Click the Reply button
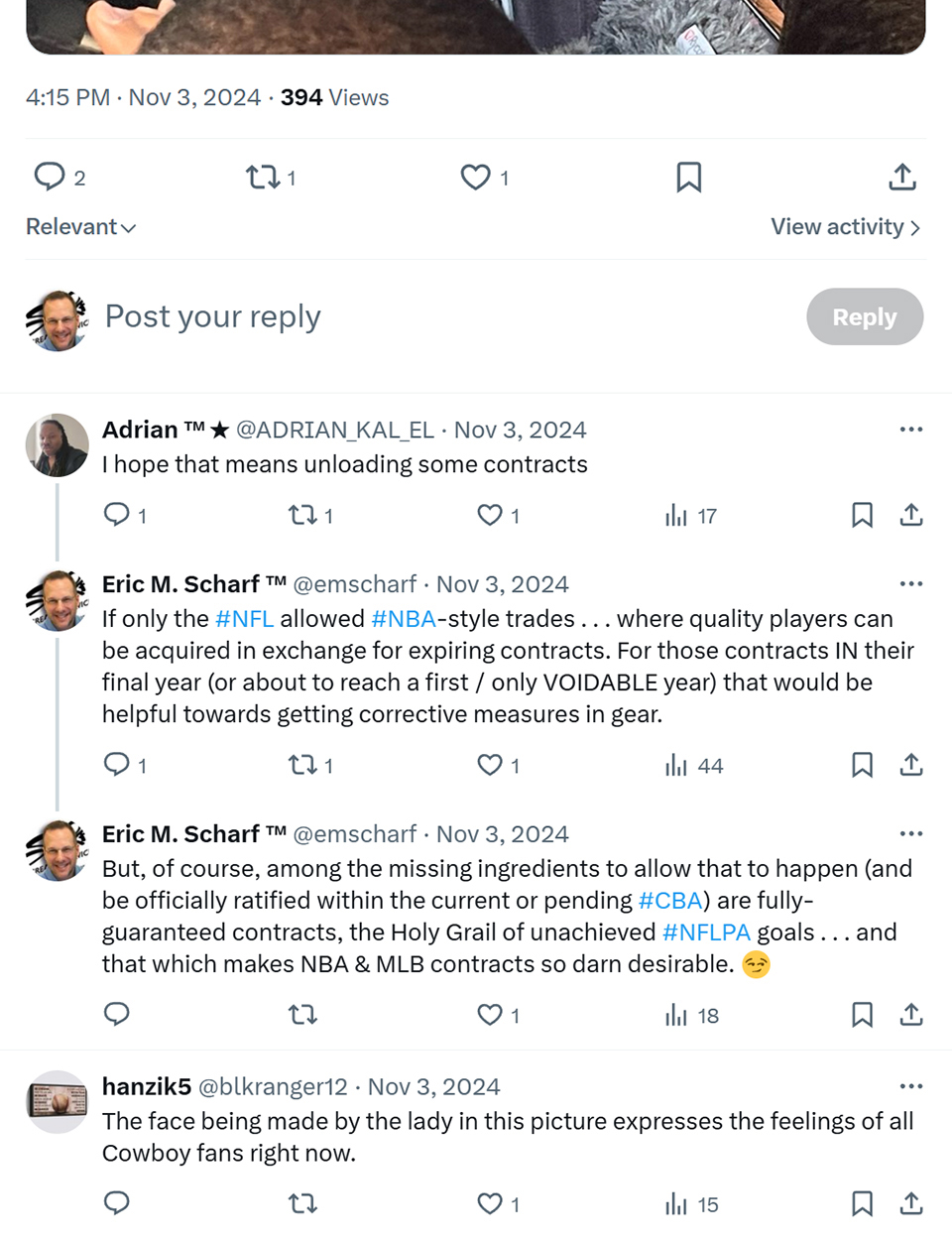The image size is (952, 1243). point(865,316)
